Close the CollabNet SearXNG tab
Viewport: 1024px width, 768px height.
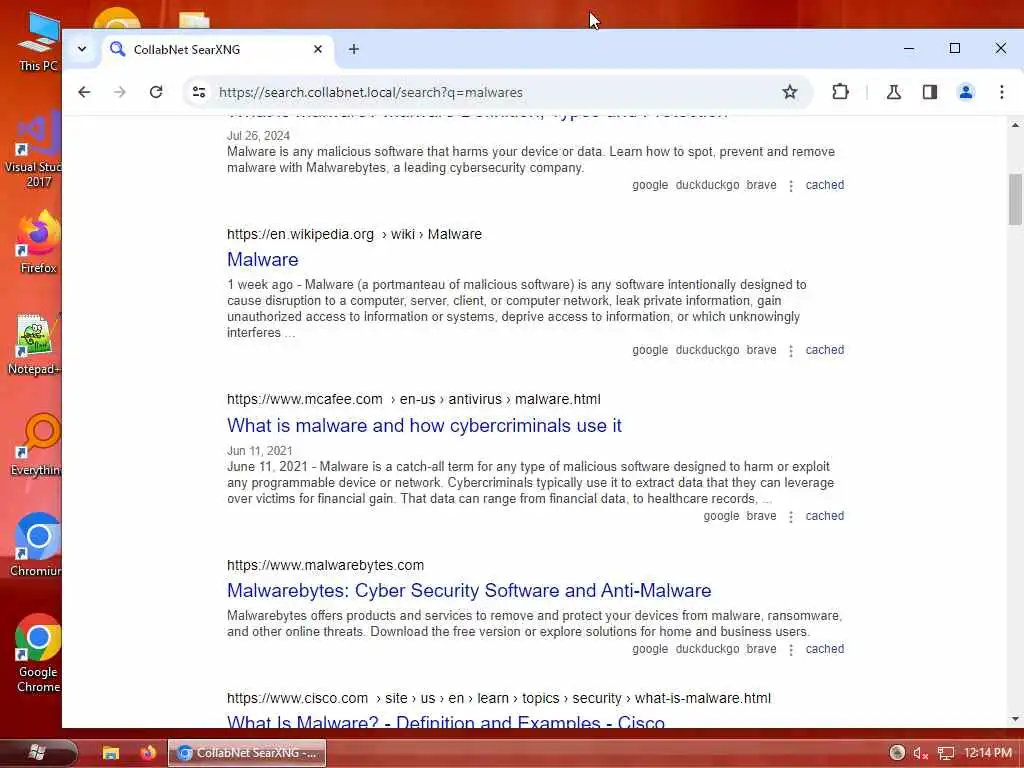point(317,49)
